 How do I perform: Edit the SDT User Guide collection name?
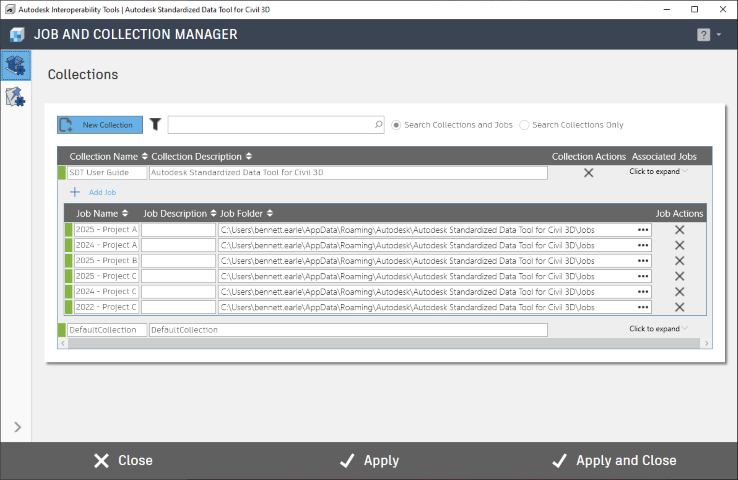pos(107,172)
